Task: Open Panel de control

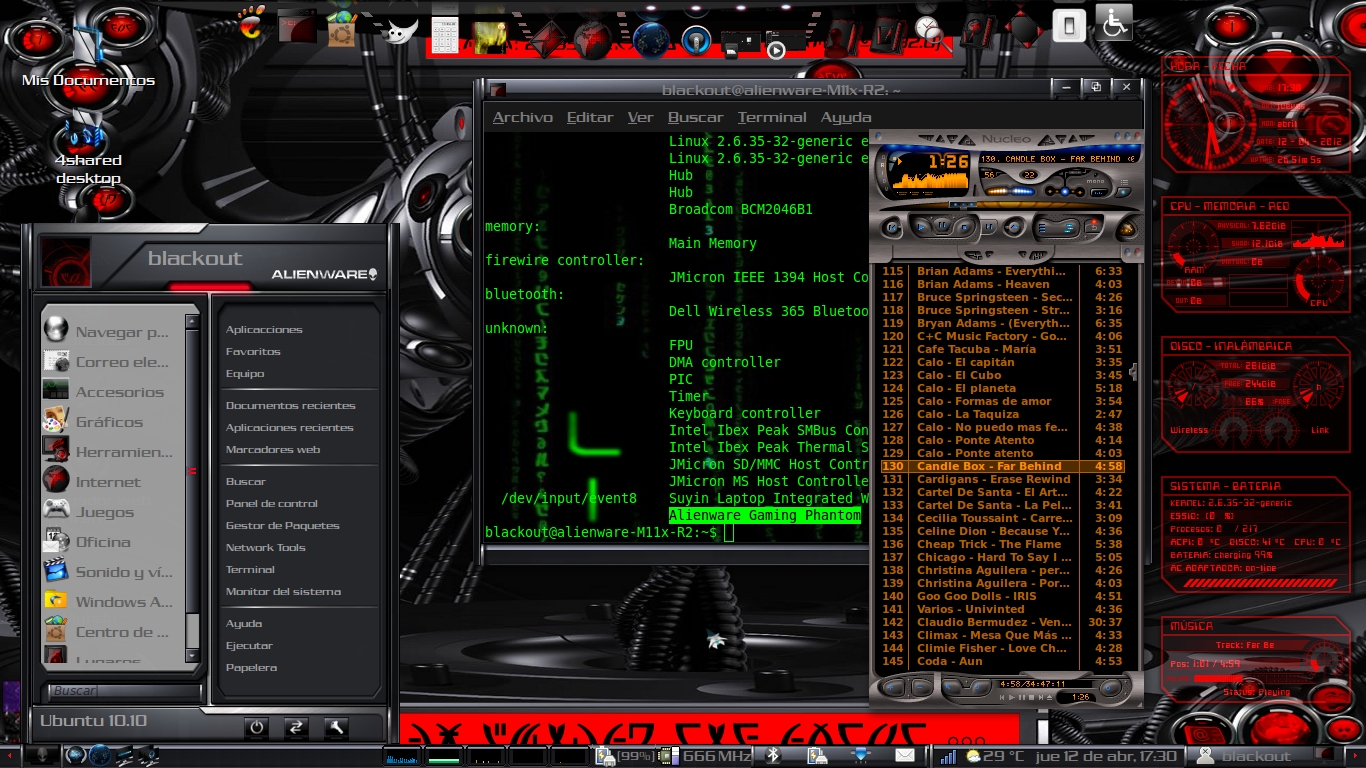Action: pyautogui.click(x=272, y=503)
